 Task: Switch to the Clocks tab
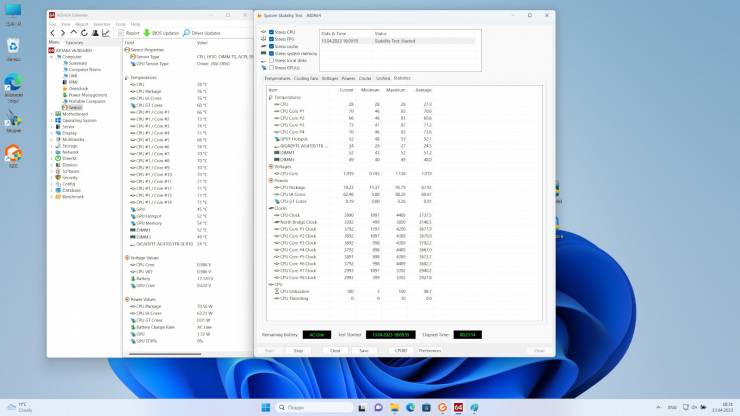(x=365, y=78)
